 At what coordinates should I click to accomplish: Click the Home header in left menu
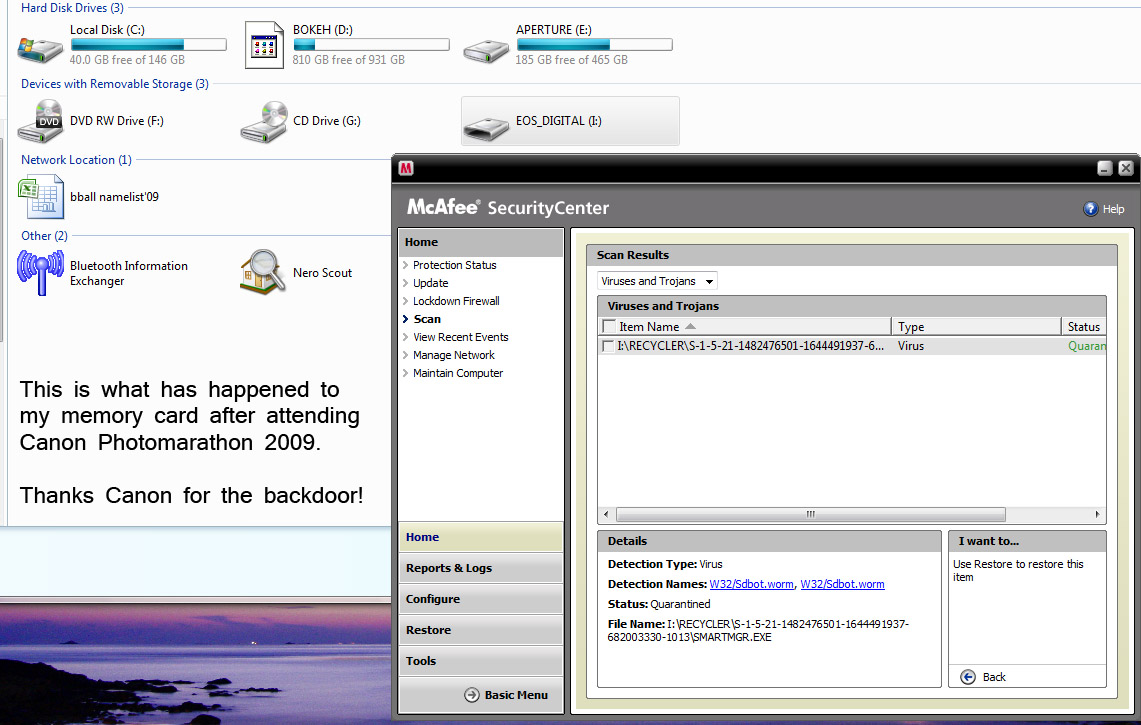[480, 242]
